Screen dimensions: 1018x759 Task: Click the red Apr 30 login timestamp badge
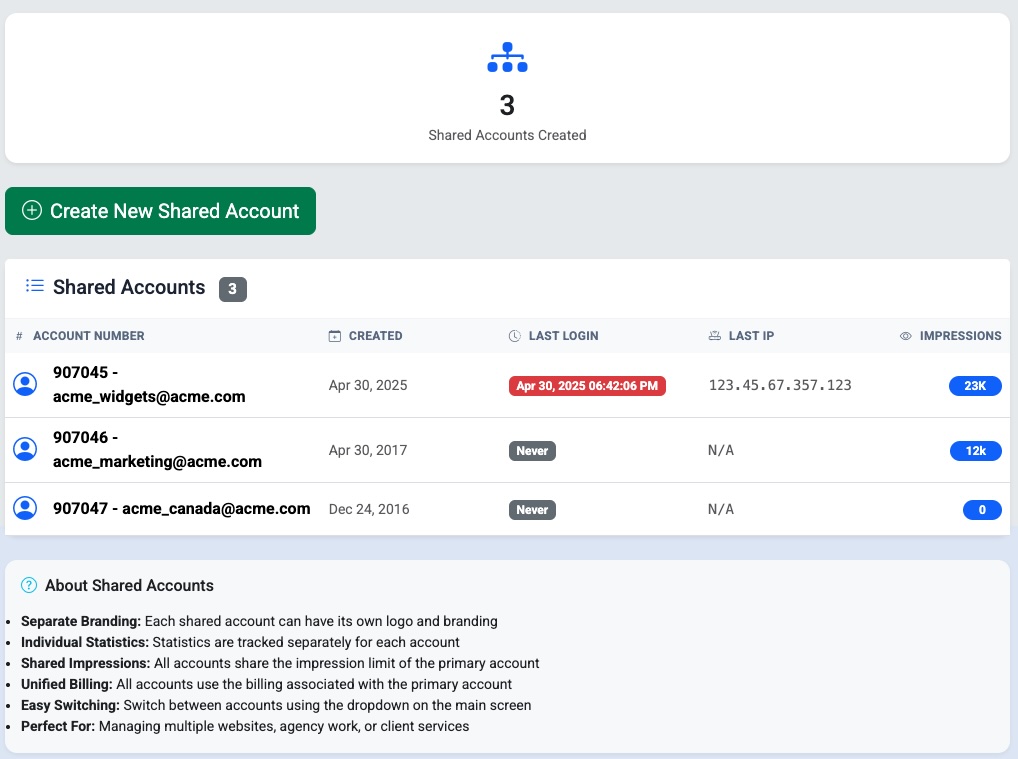coord(587,386)
